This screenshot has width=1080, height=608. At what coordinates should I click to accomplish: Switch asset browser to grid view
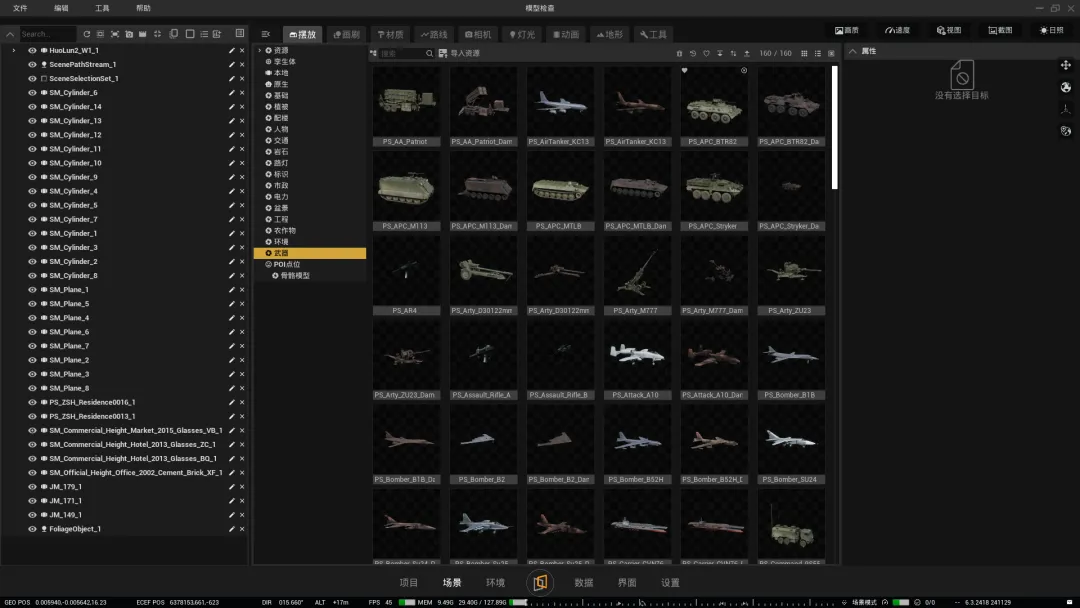804,53
